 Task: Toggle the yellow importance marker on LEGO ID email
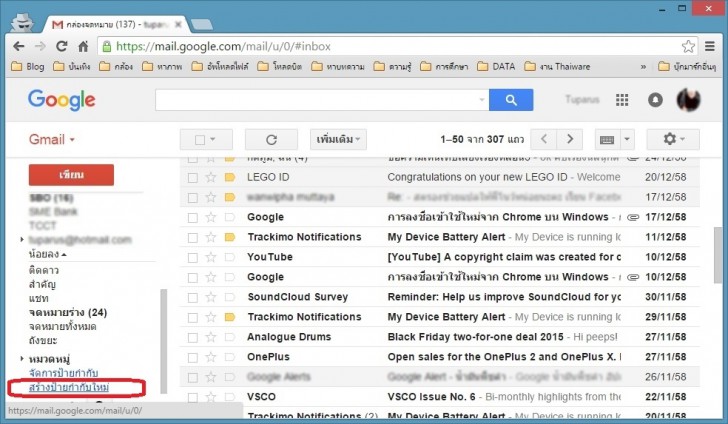pyautogui.click(x=230, y=177)
